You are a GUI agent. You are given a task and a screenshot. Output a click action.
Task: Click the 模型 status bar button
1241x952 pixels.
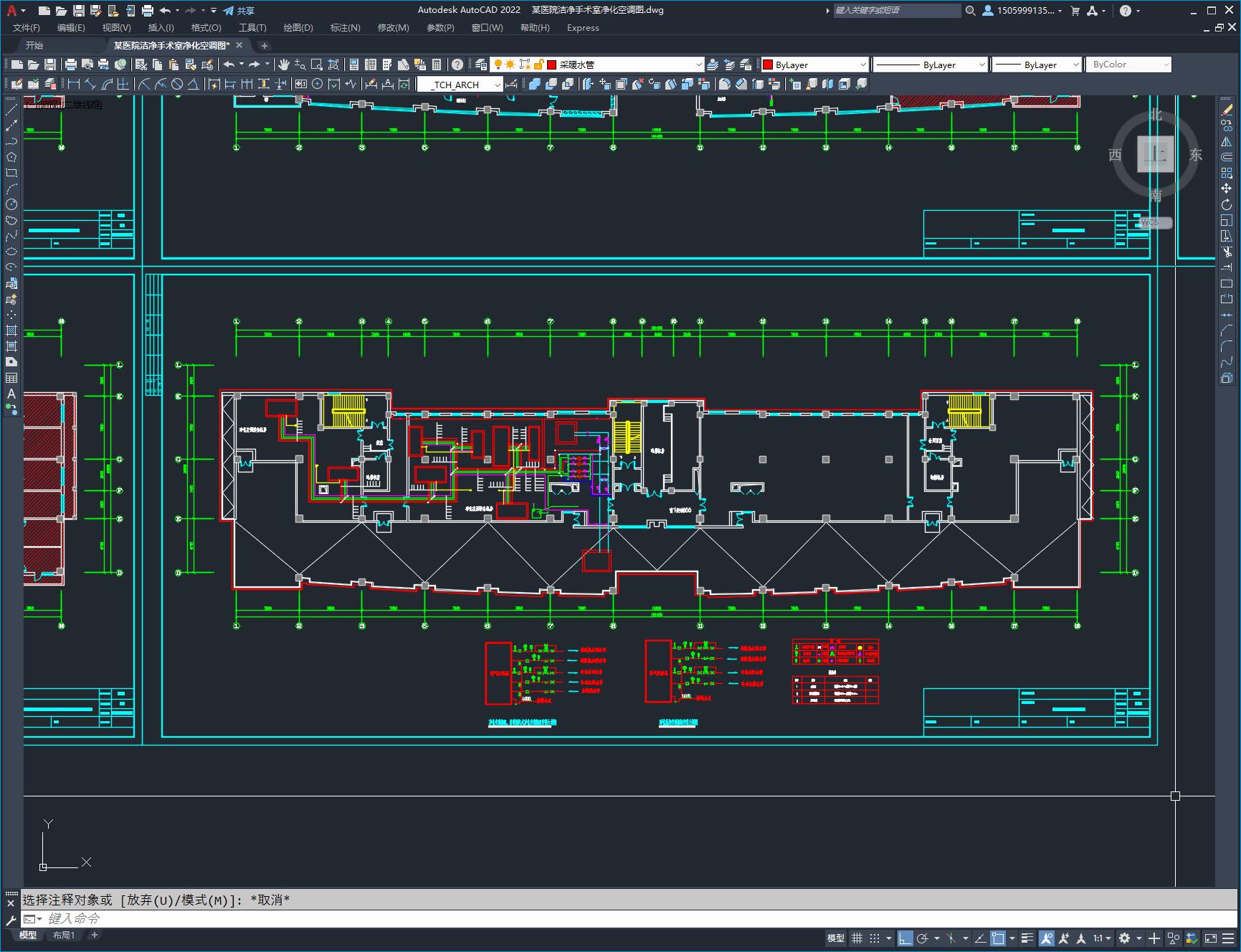point(836,938)
